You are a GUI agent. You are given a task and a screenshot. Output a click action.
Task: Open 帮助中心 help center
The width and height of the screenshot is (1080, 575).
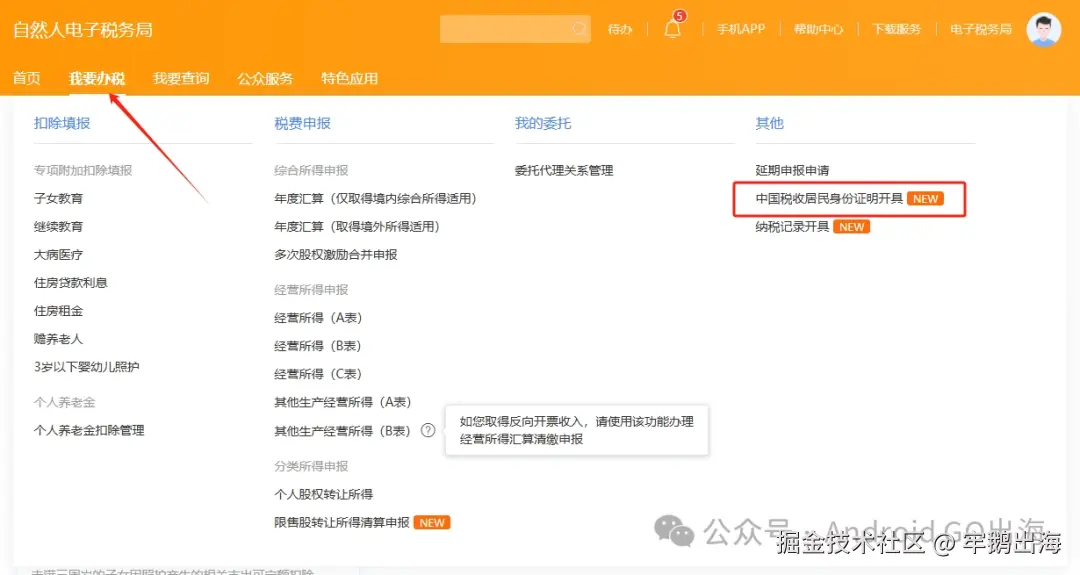coord(818,29)
